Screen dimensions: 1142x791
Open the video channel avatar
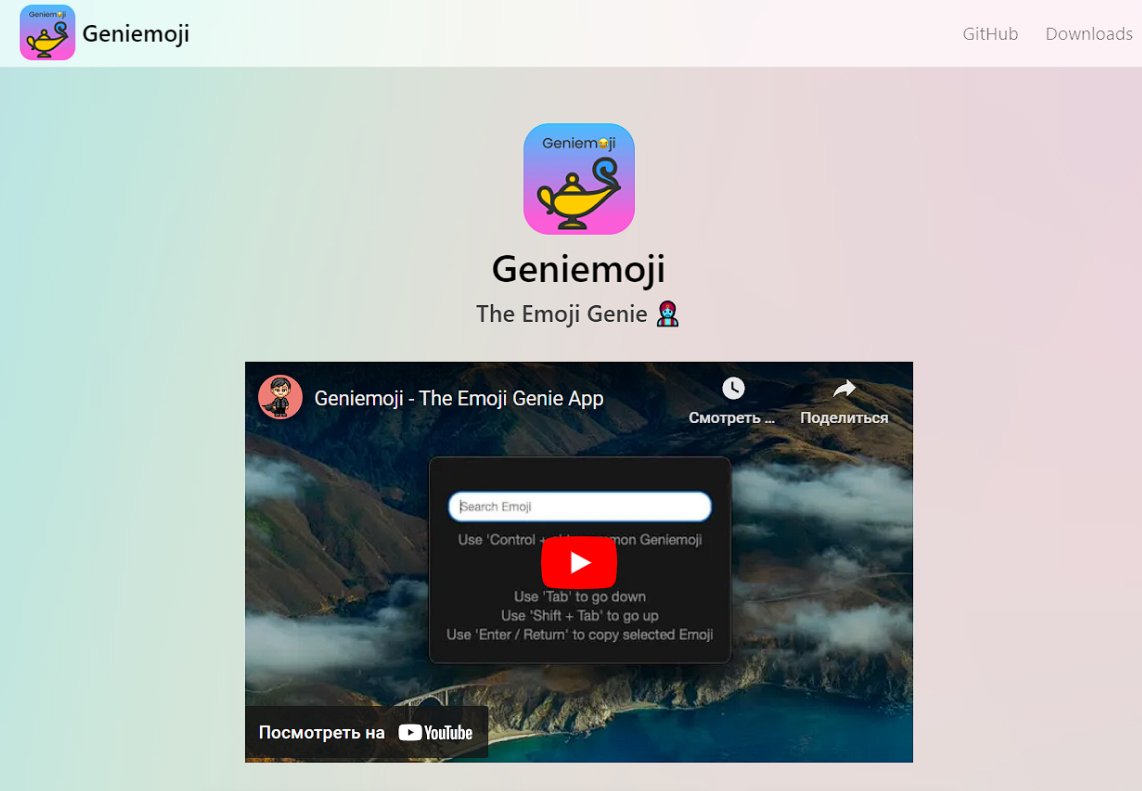click(x=280, y=398)
